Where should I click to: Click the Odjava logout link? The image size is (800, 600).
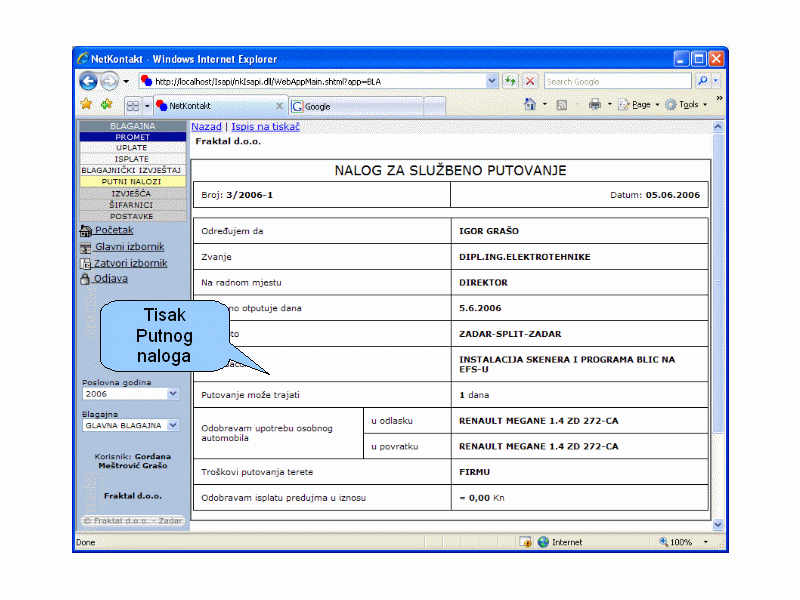[x=111, y=279]
